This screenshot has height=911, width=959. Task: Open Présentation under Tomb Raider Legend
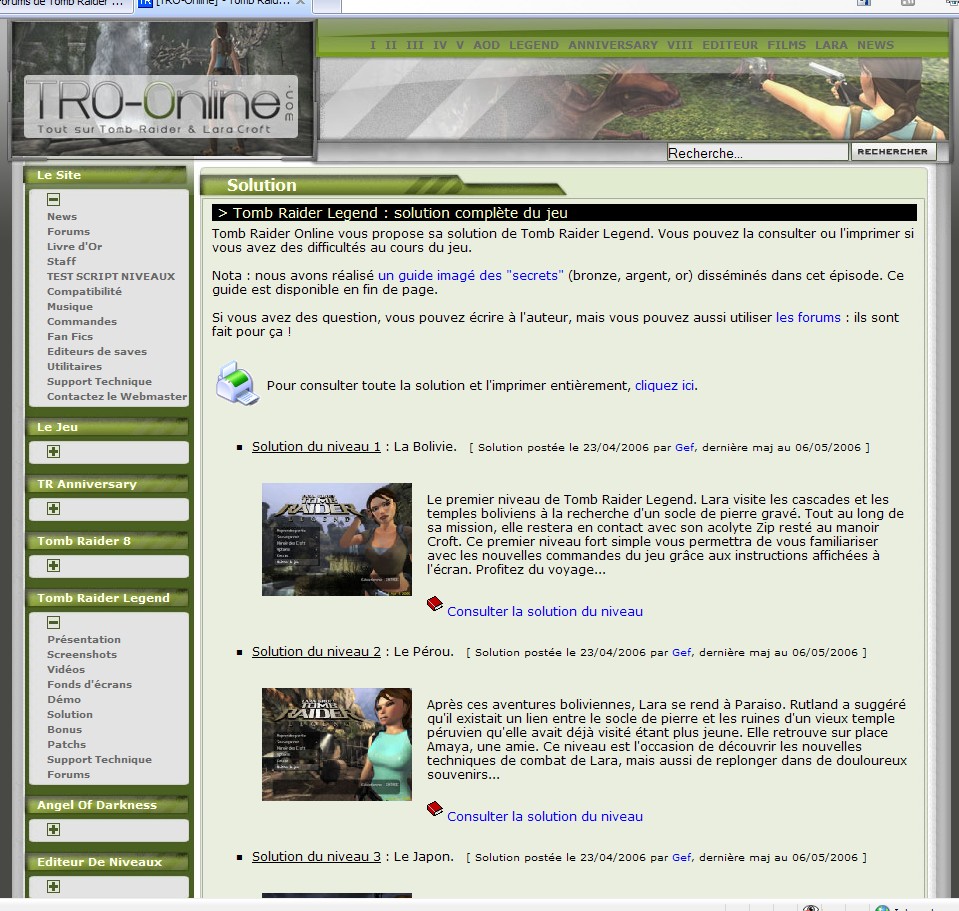[x=84, y=640]
